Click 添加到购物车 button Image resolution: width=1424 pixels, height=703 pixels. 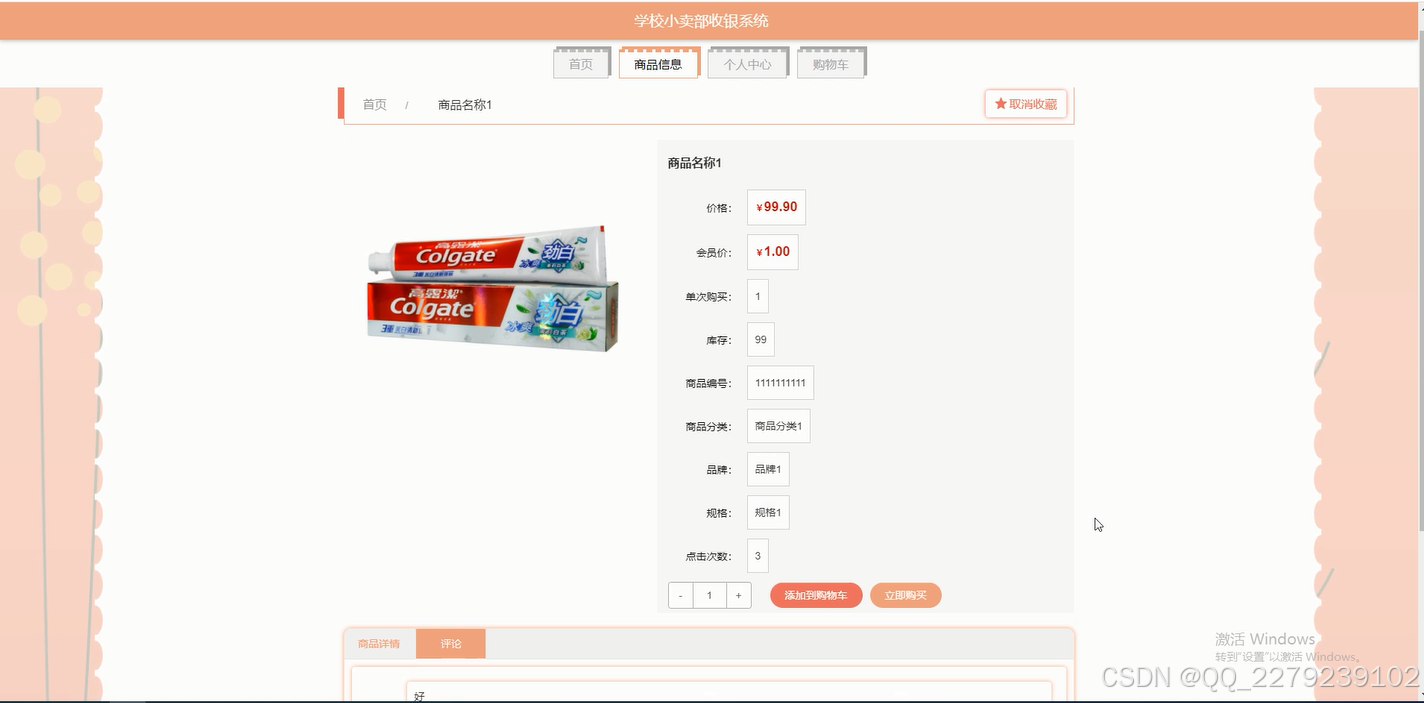816,595
